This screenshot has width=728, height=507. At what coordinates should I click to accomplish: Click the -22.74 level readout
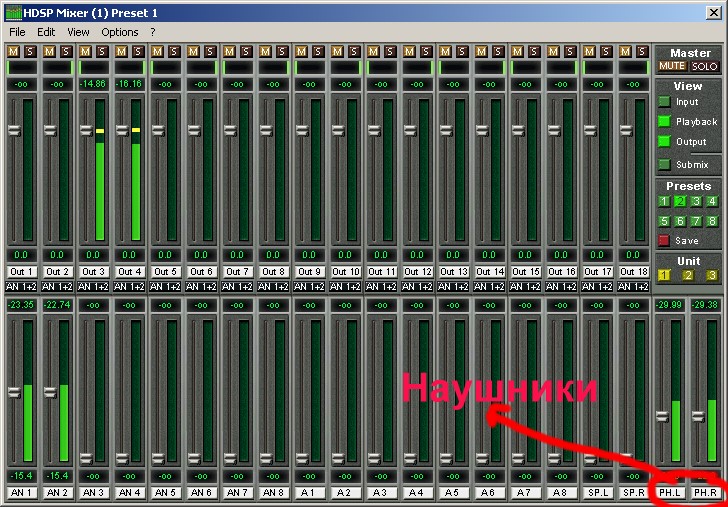click(x=57, y=306)
